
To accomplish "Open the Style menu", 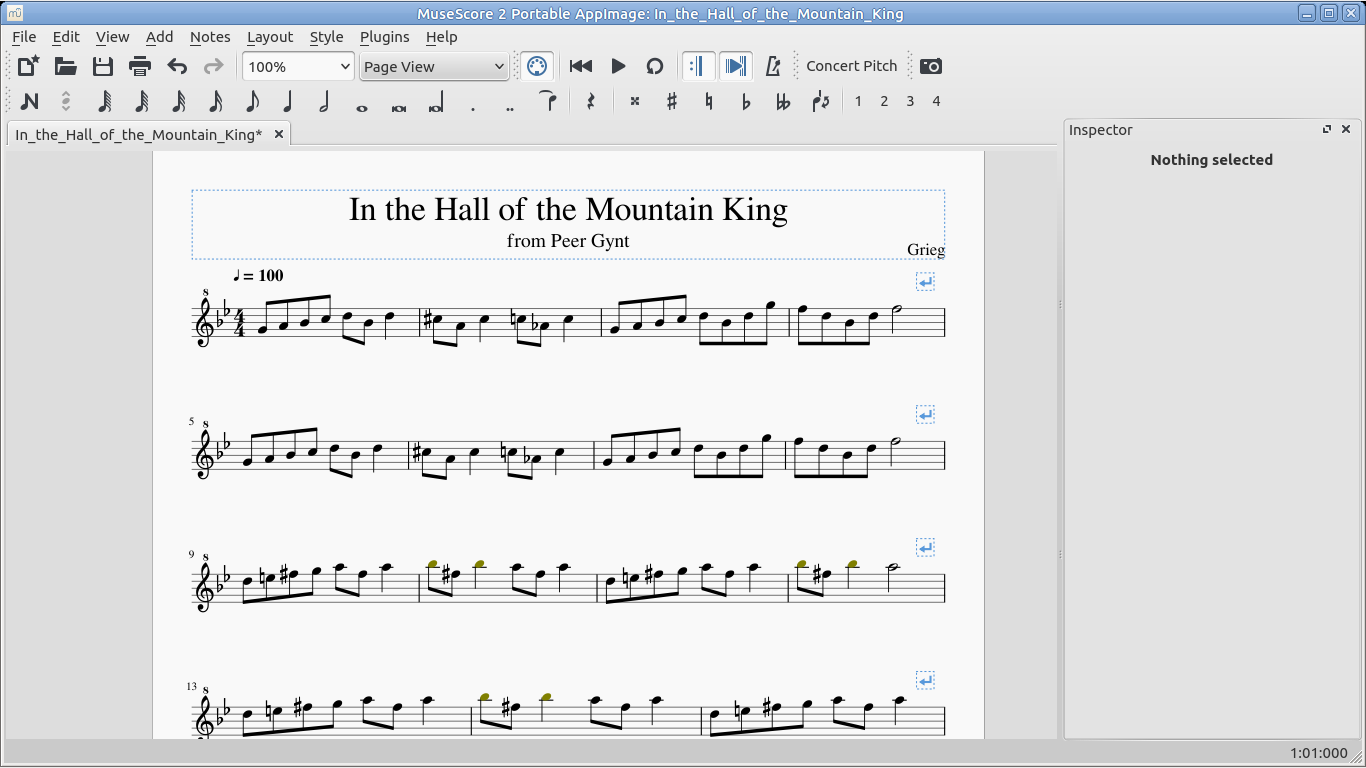I will pos(326,37).
